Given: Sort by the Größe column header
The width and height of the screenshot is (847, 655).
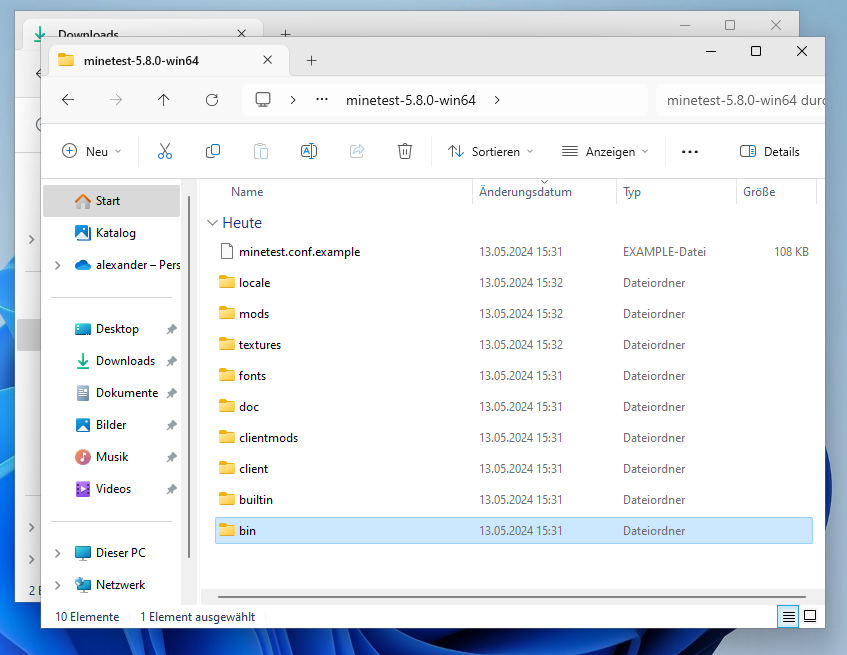Looking at the screenshot, I should pyautogui.click(x=776, y=192).
